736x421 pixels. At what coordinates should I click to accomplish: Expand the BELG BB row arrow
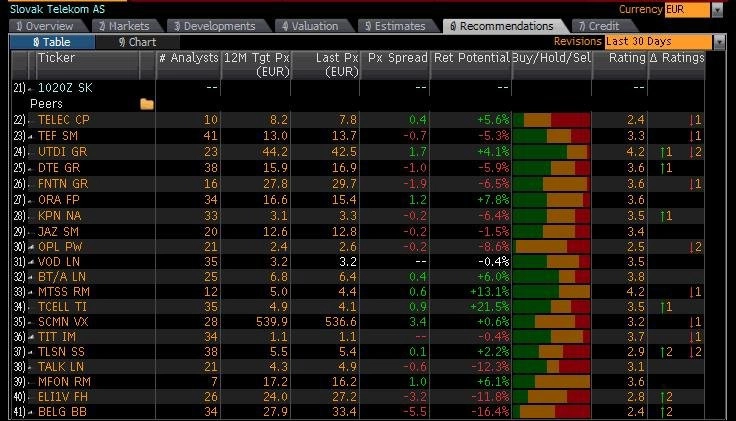[x=31, y=413]
